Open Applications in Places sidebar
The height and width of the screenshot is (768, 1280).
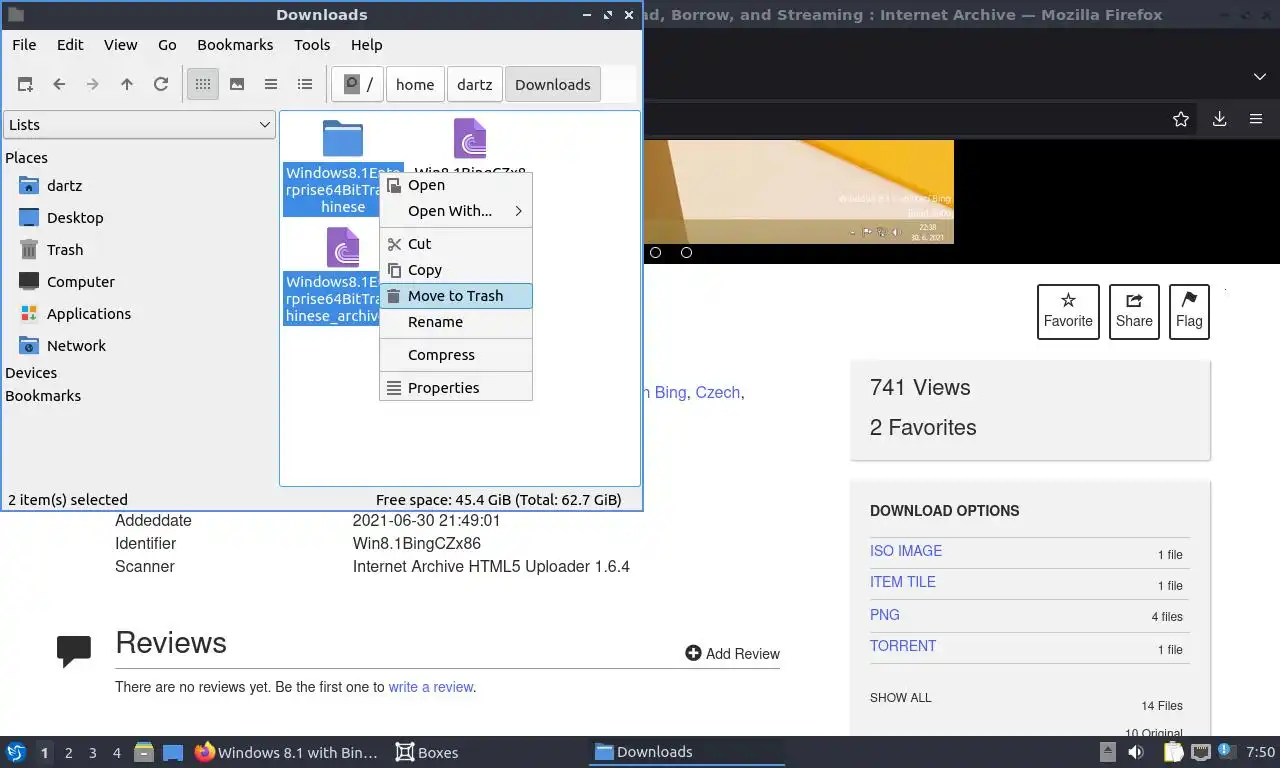tap(88, 314)
